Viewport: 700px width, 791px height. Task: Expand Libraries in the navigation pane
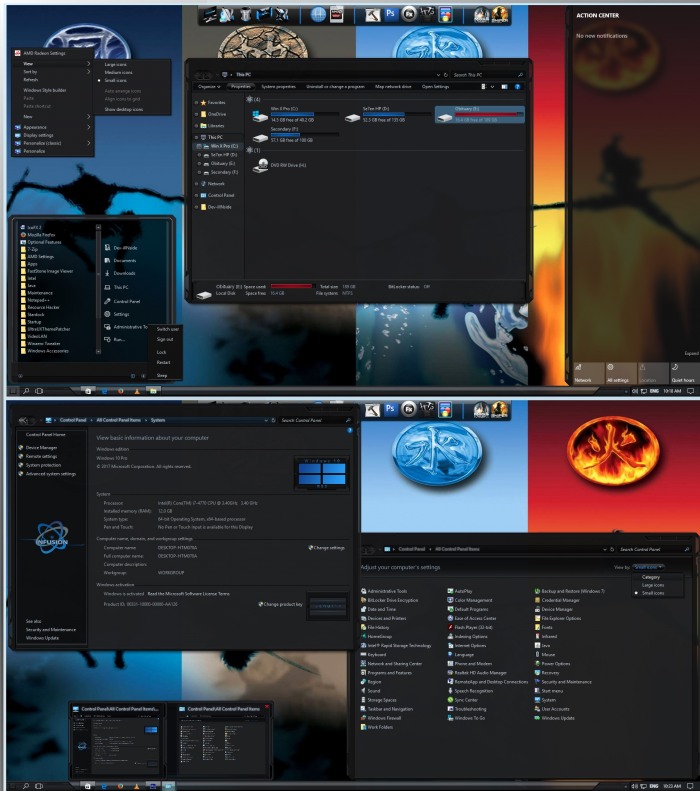(197, 126)
